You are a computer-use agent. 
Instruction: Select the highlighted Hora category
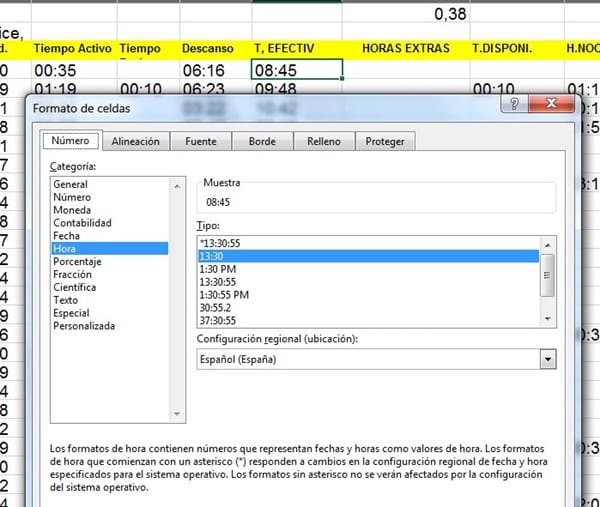[109, 248]
